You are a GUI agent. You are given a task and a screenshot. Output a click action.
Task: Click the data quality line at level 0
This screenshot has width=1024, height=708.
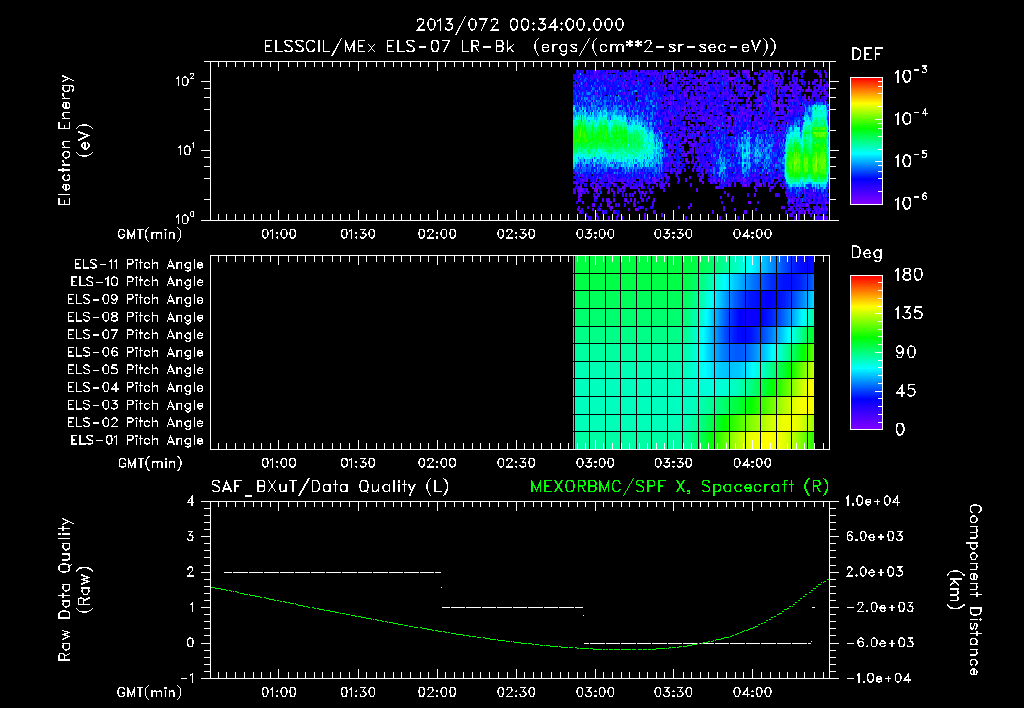[x=697, y=643]
